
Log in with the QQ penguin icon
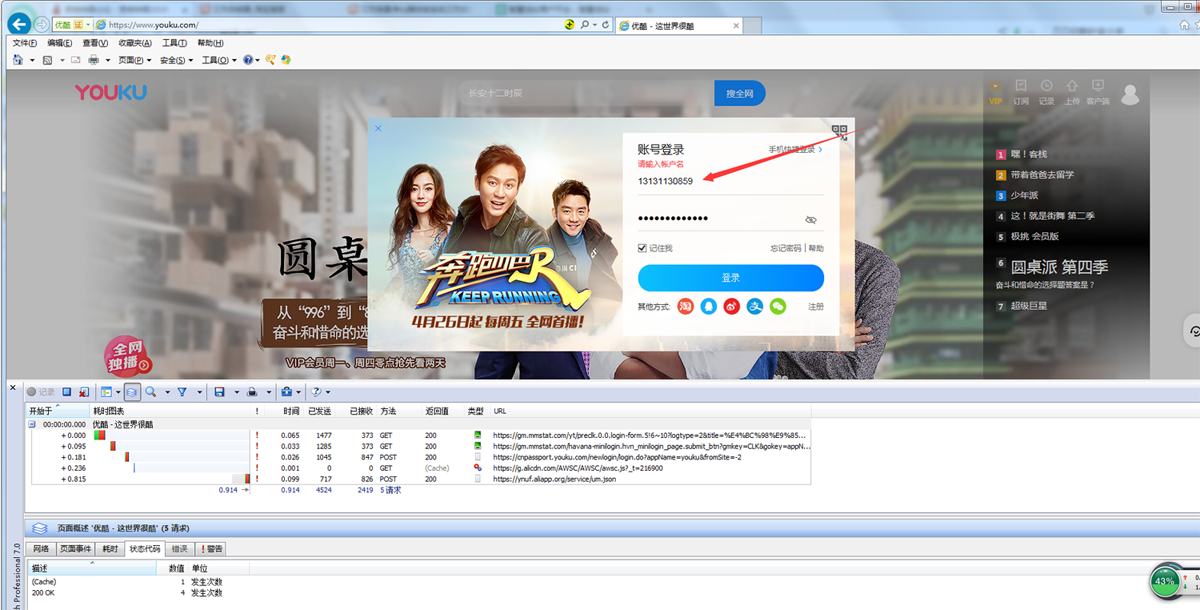pyautogui.click(x=709, y=306)
